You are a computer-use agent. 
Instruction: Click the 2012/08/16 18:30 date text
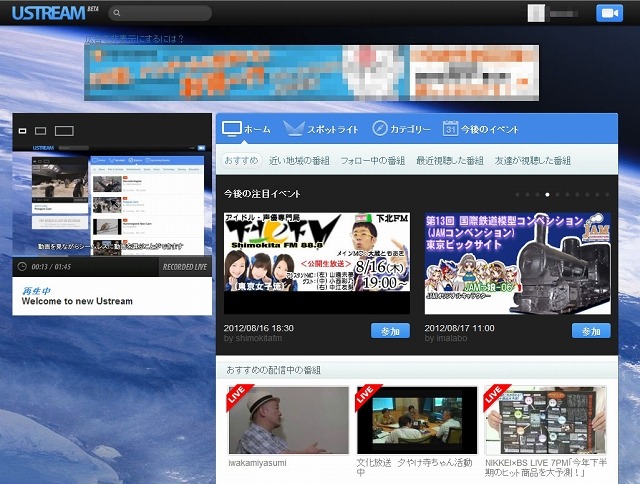pyautogui.click(x=259, y=328)
